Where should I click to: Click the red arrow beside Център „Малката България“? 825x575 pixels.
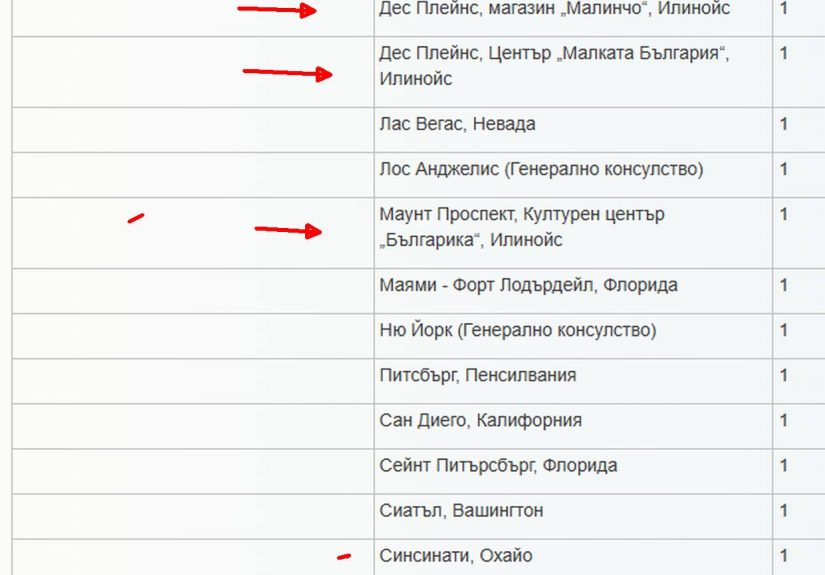coord(288,72)
